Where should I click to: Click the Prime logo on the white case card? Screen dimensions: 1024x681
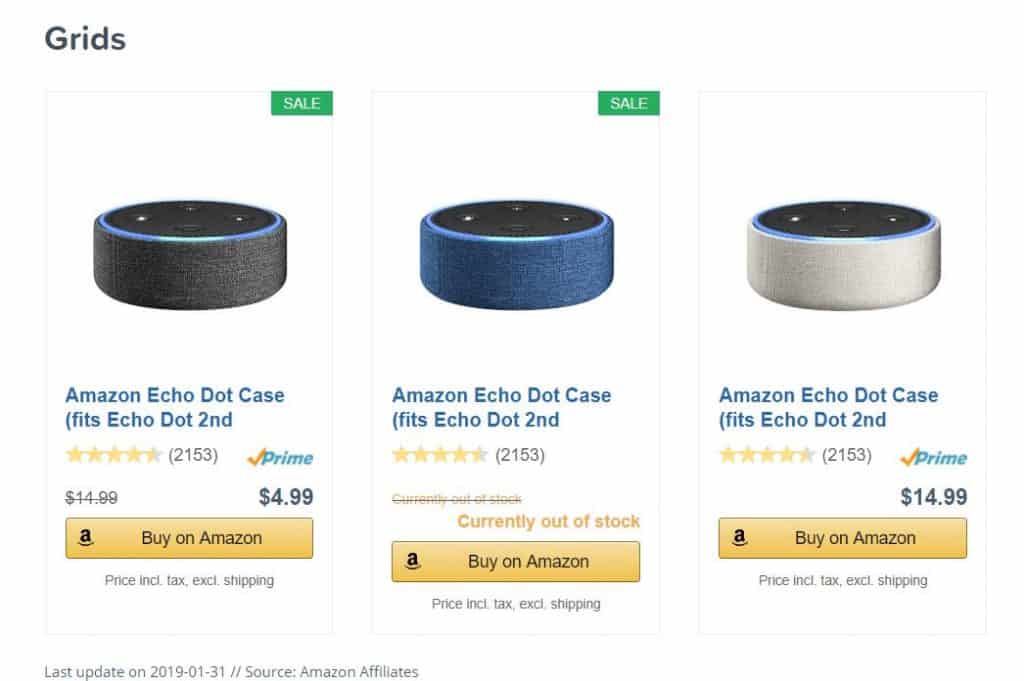(933, 457)
